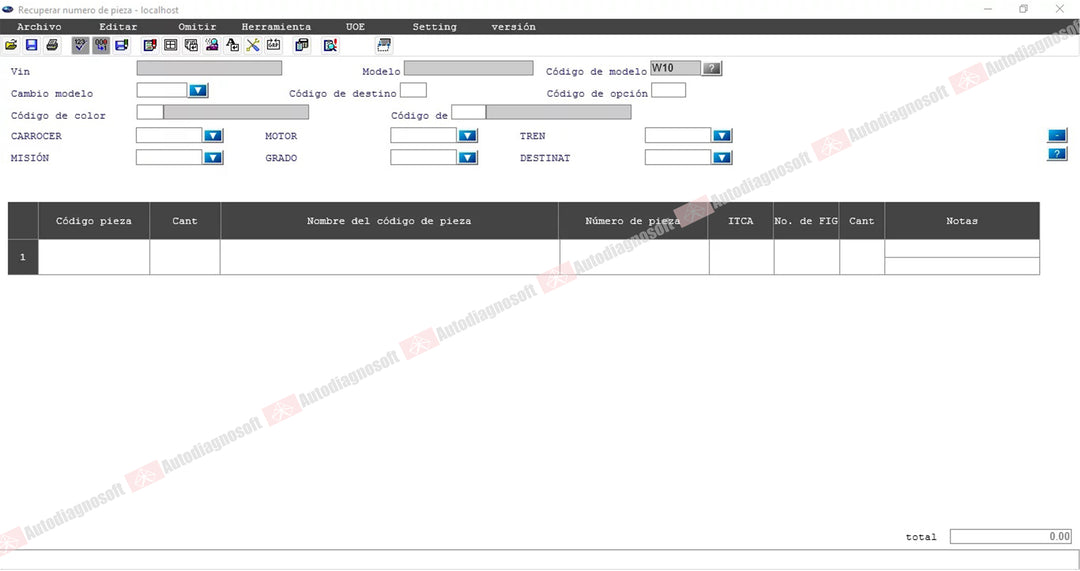The image size is (1080, 571).
Task: Click the Notas column header
Action: coord(962,221)
